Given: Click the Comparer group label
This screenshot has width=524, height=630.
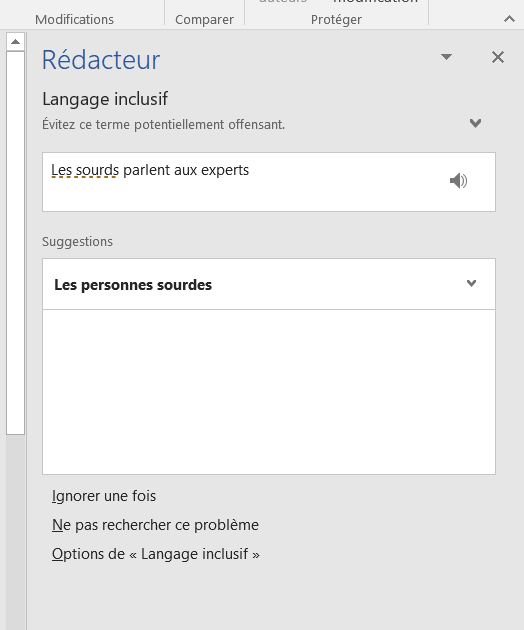Looking at the screenshot, I should [204, 19].
